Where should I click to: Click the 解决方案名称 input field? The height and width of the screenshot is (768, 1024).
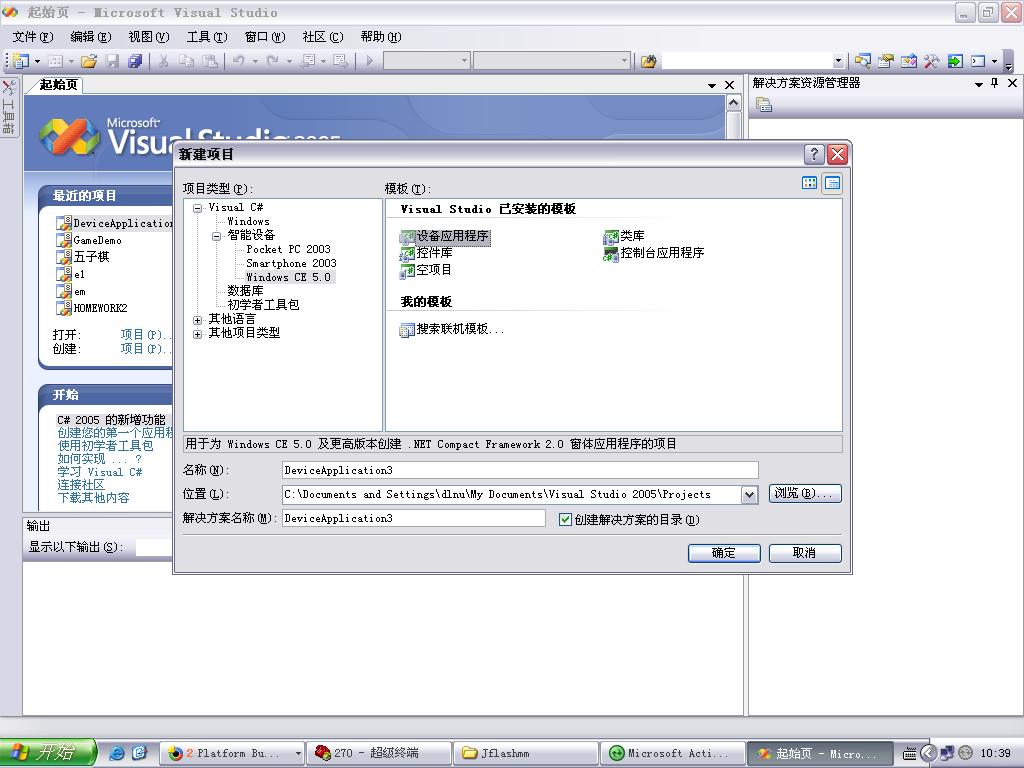pyautogui.click(x=414, y=519)
